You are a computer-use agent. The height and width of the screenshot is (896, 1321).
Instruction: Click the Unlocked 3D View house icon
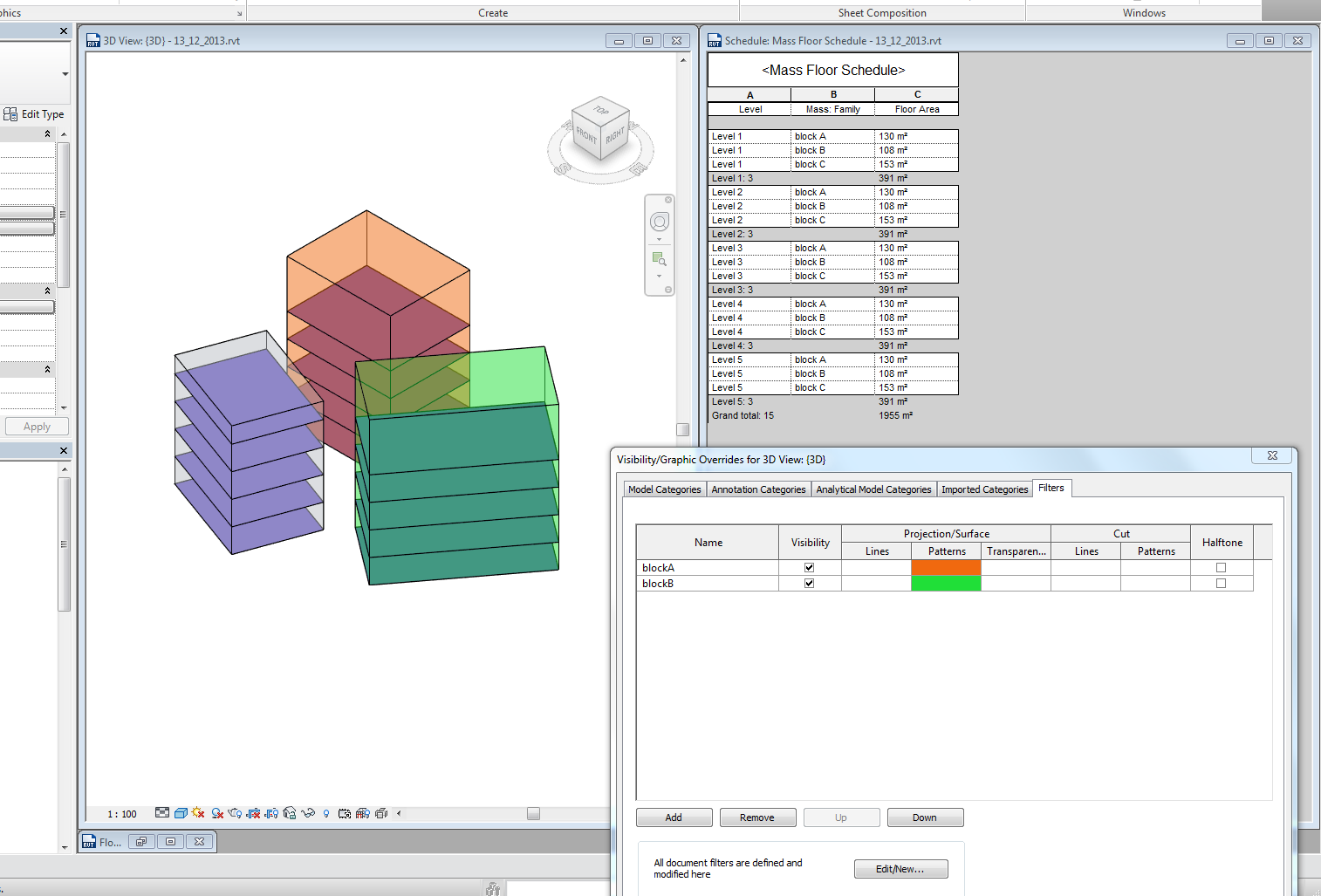click(x=290, y=813)
